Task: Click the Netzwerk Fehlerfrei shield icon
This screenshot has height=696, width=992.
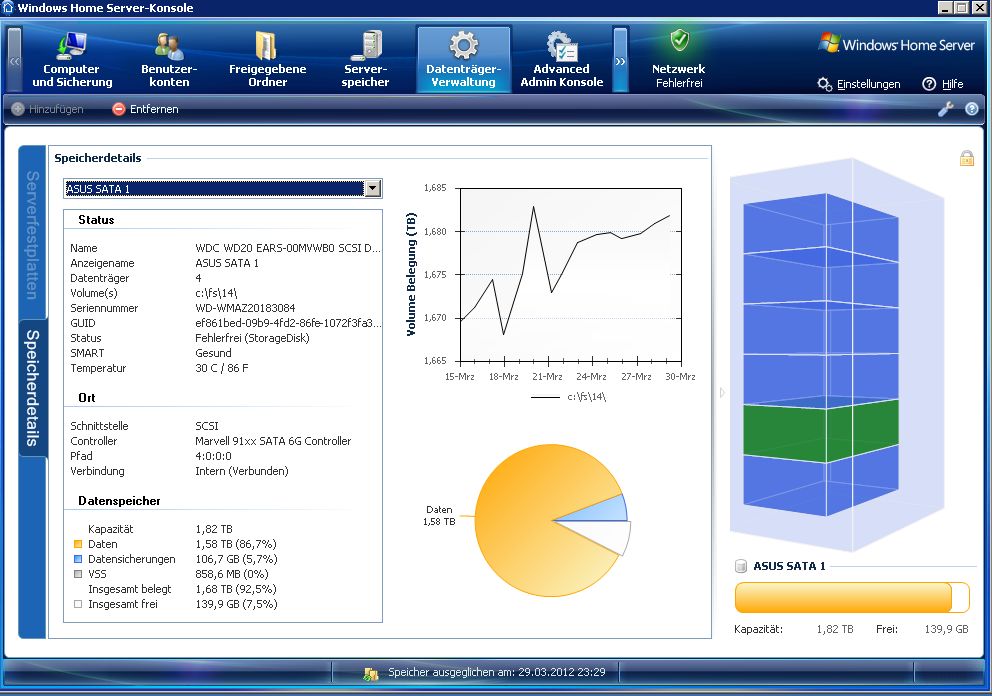Action: (x=679, y=40)
